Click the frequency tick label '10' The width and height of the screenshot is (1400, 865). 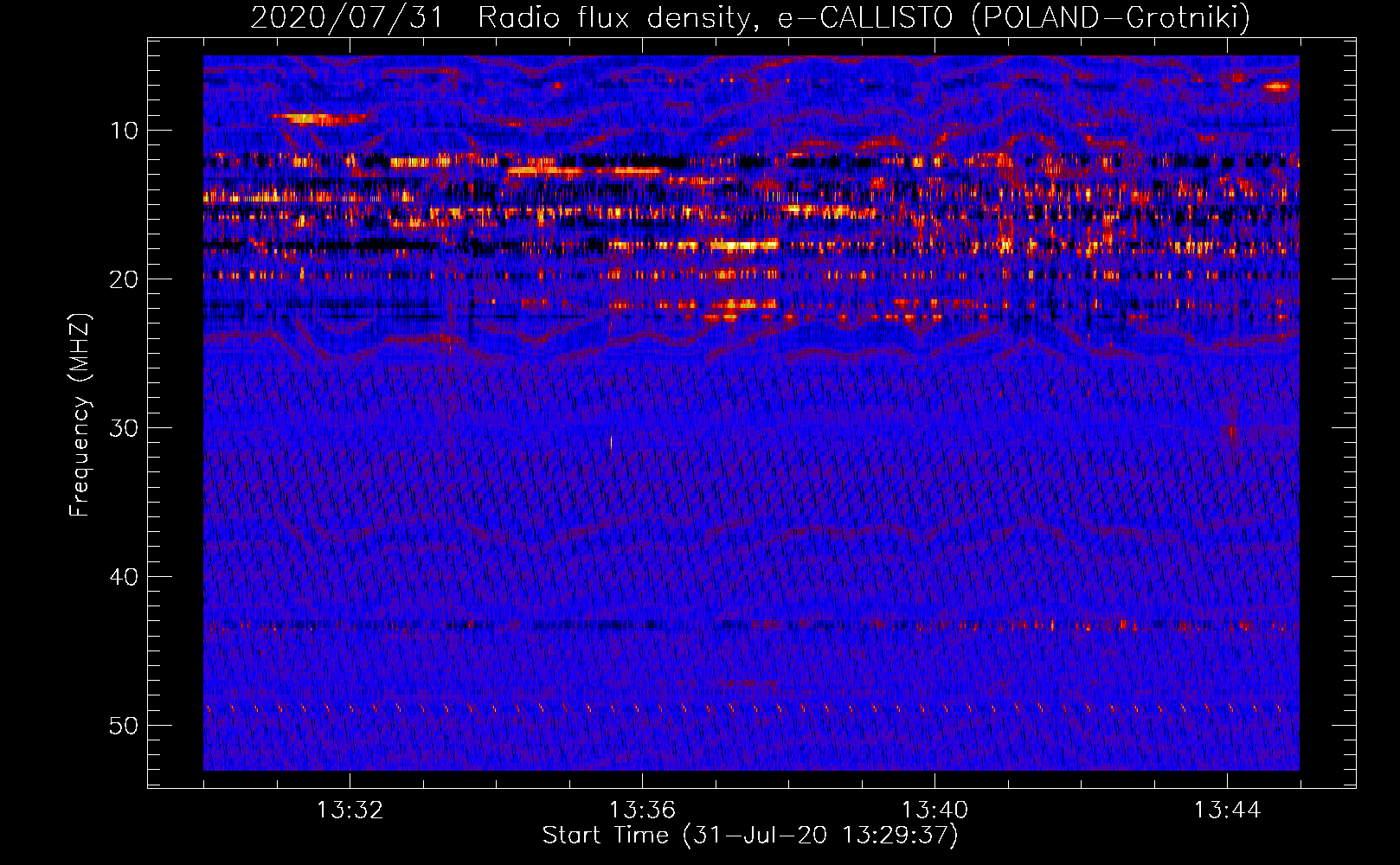click(125, 131)
